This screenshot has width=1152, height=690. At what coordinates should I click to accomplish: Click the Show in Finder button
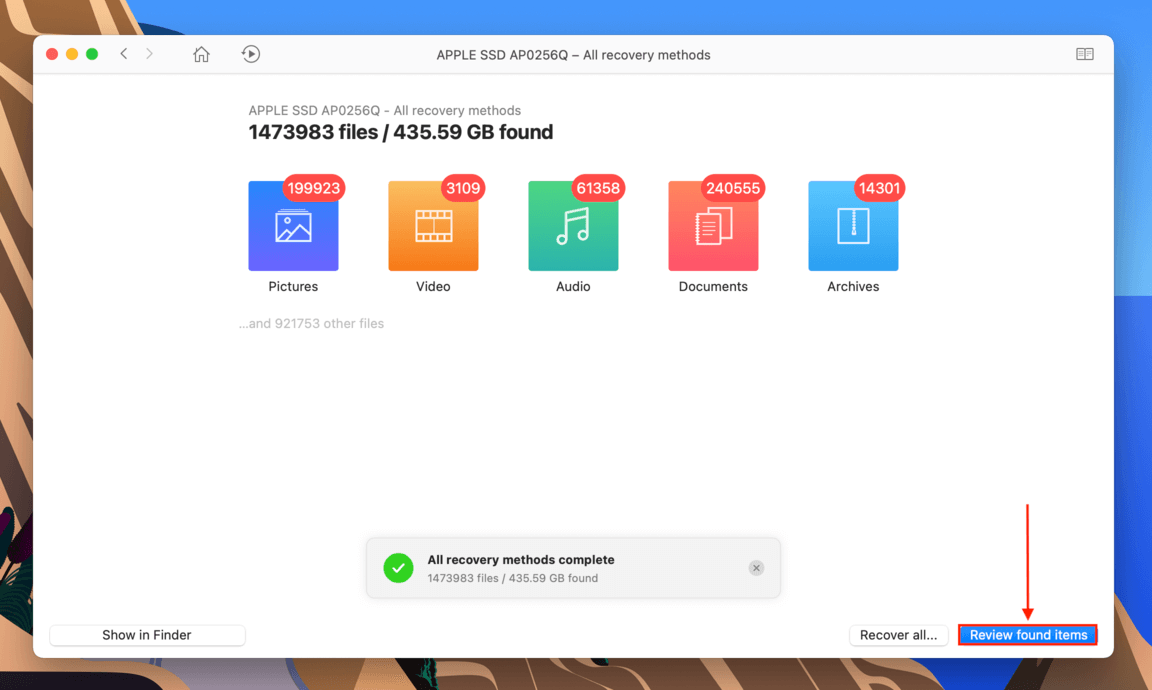tap(147, 635)
